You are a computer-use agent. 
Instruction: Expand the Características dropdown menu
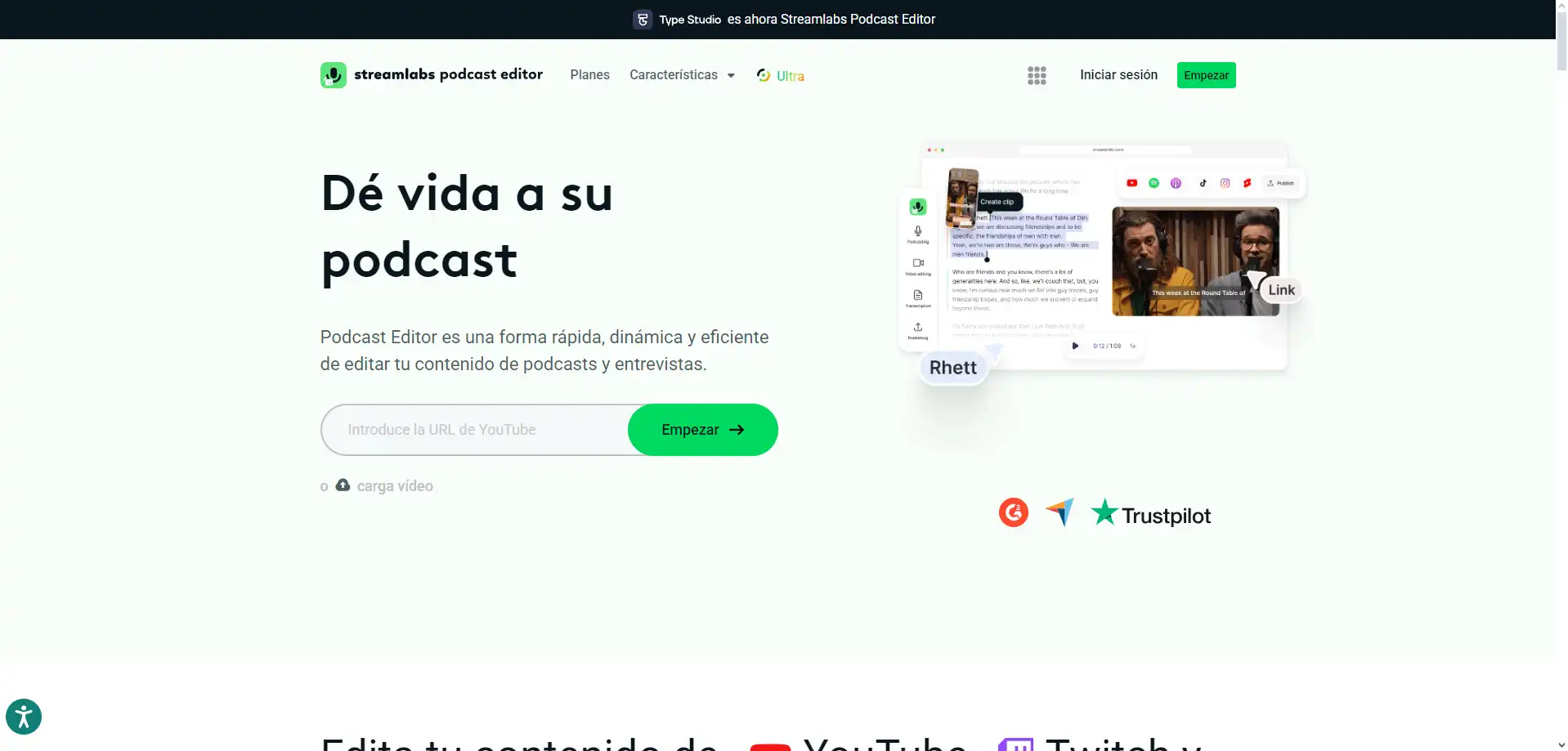tap(682, 75)
